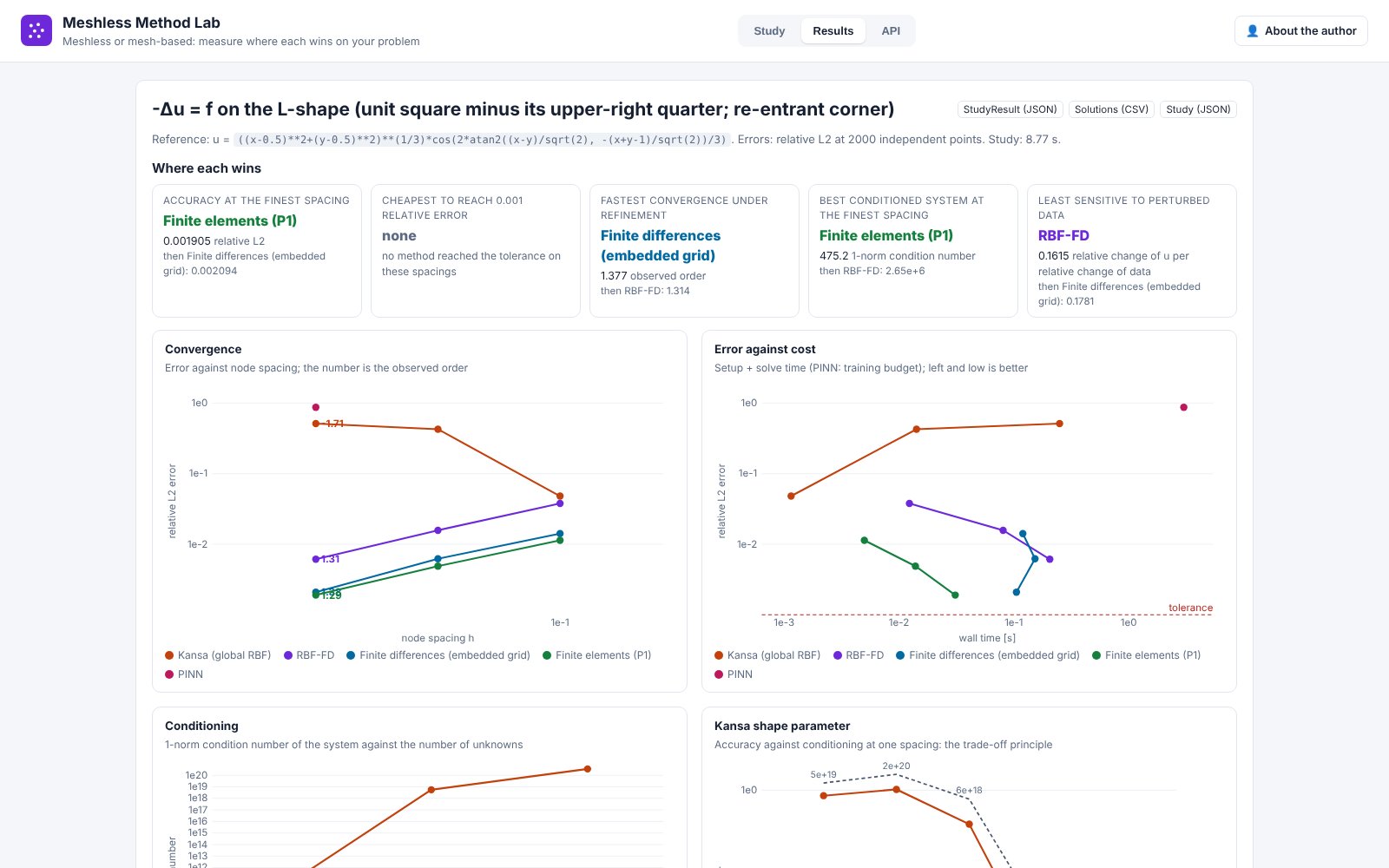Click the Where each wins heading
1389x868 pixels.
point(207,168)
